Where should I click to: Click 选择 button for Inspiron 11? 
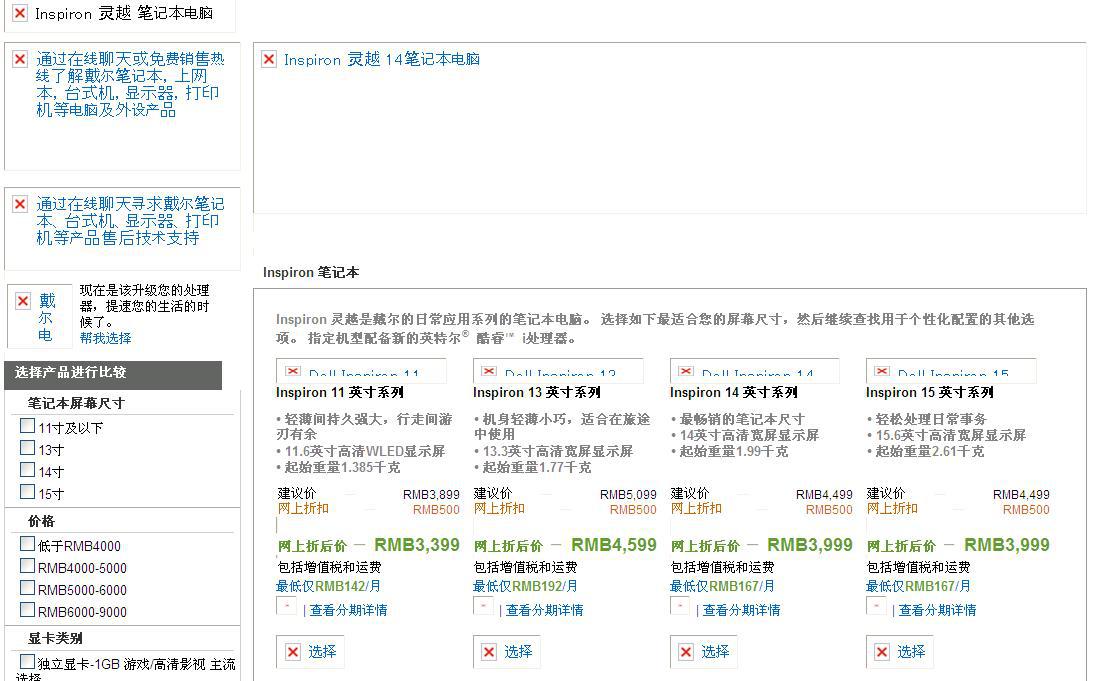[310, 651]
